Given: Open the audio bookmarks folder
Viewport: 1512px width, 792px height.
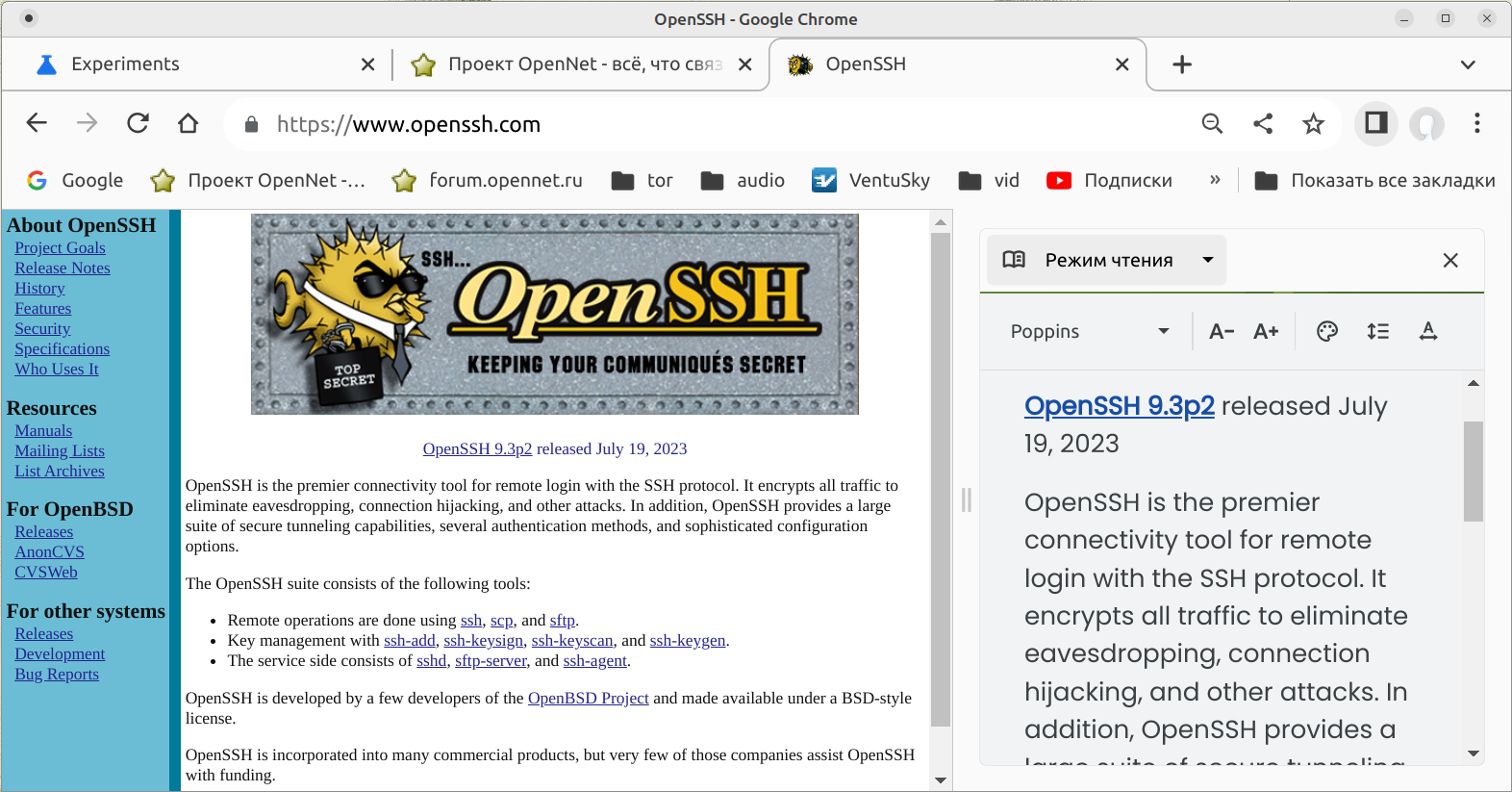Looking at the screenshot, I should [x=743, y=180].
